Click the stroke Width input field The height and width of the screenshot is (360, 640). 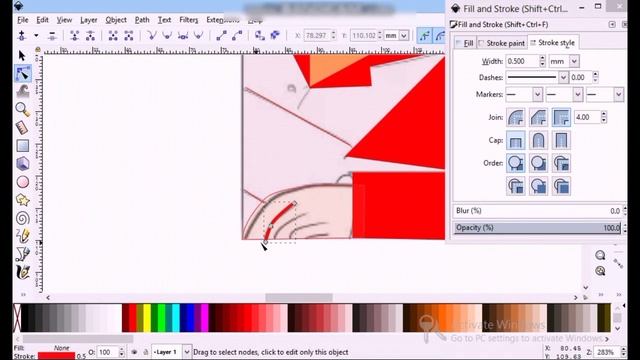click(x=522, y=61)
